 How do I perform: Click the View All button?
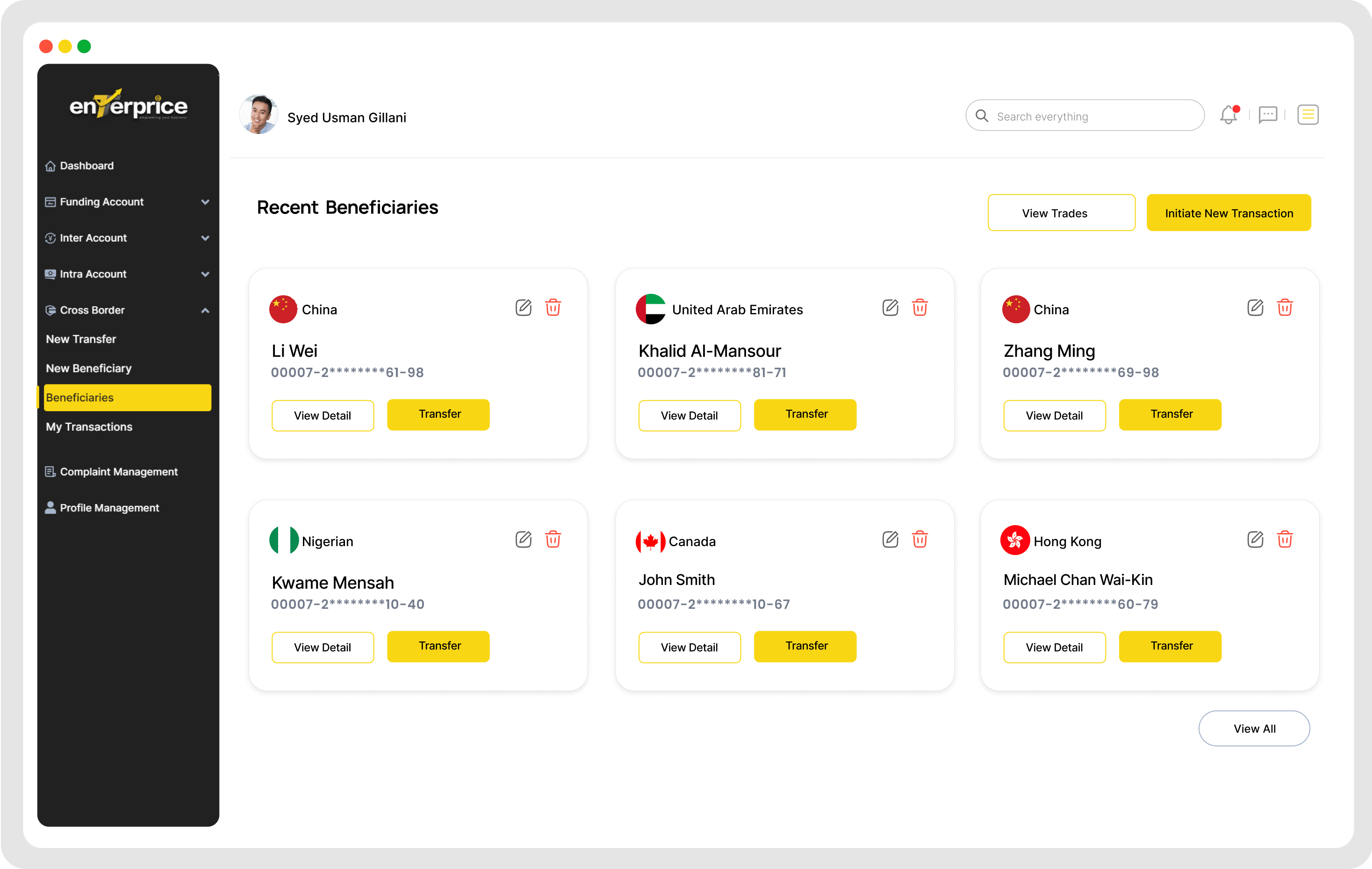[x=1253, y=728]
